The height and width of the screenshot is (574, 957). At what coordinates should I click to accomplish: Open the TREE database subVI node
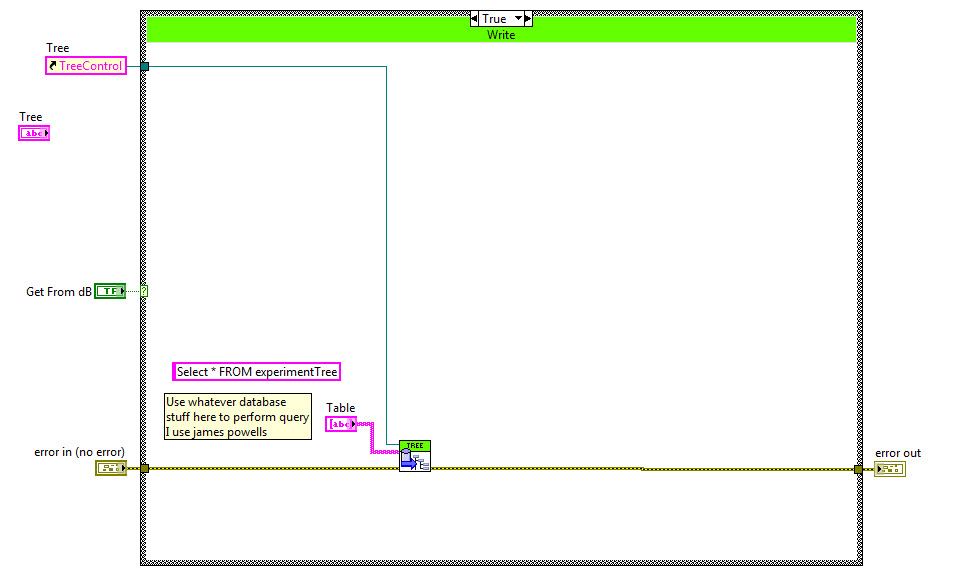(x=415, y=456)
